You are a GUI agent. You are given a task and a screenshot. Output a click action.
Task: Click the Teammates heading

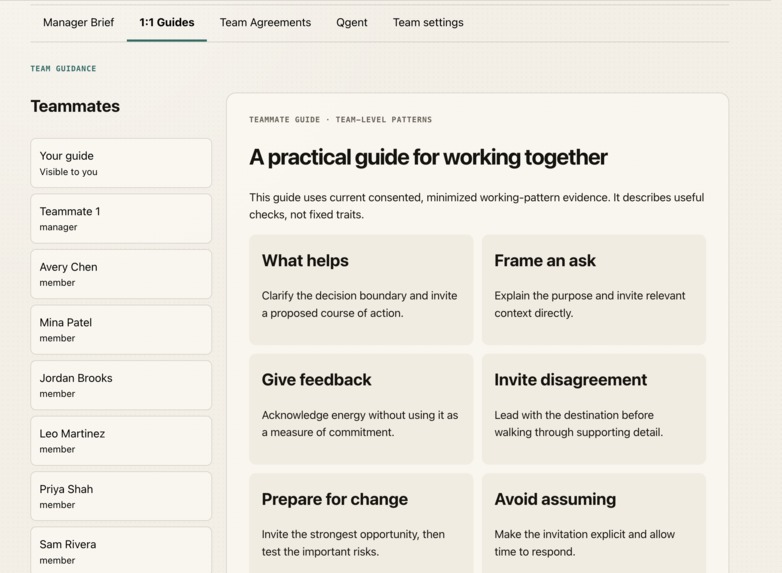75,106
